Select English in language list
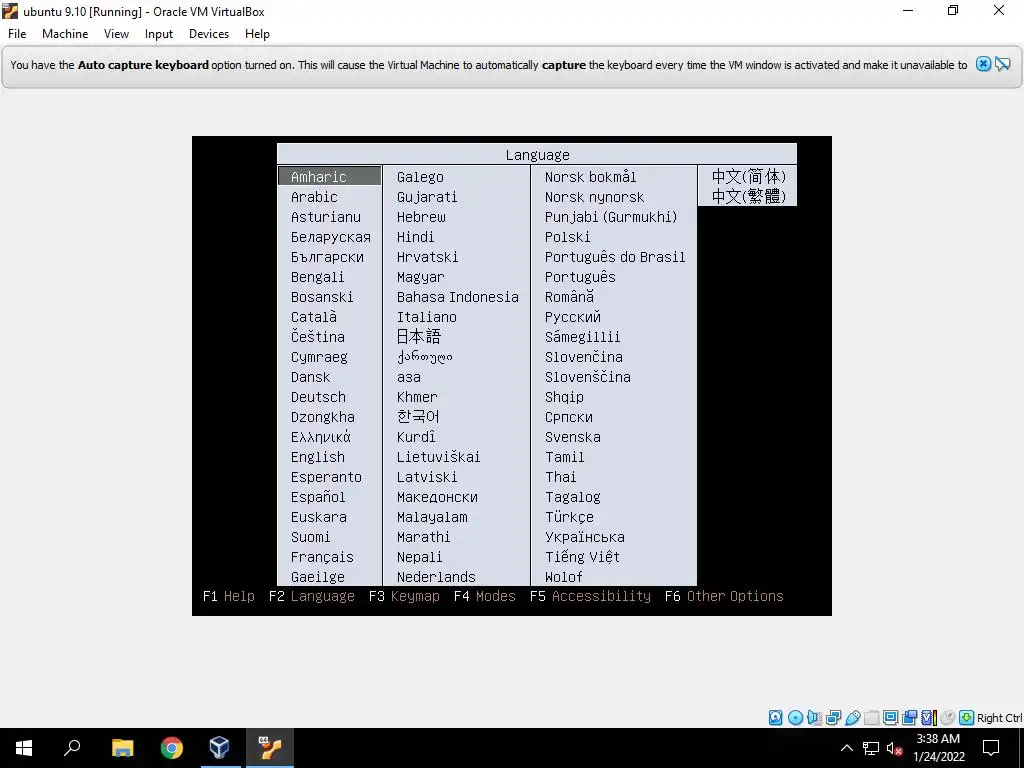1024x768 pixels. [317, 457]
